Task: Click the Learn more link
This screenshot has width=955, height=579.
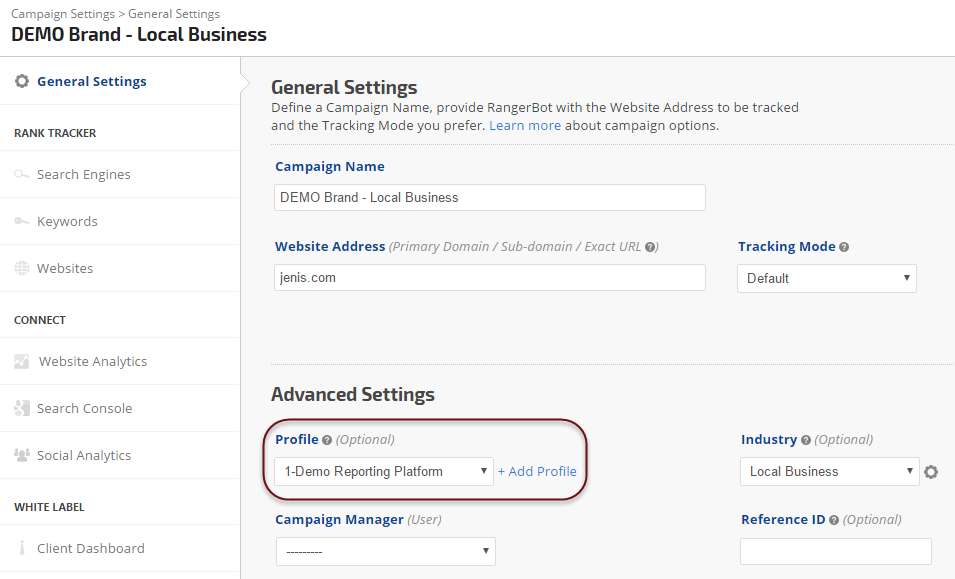Action: (x=525, y=126)
